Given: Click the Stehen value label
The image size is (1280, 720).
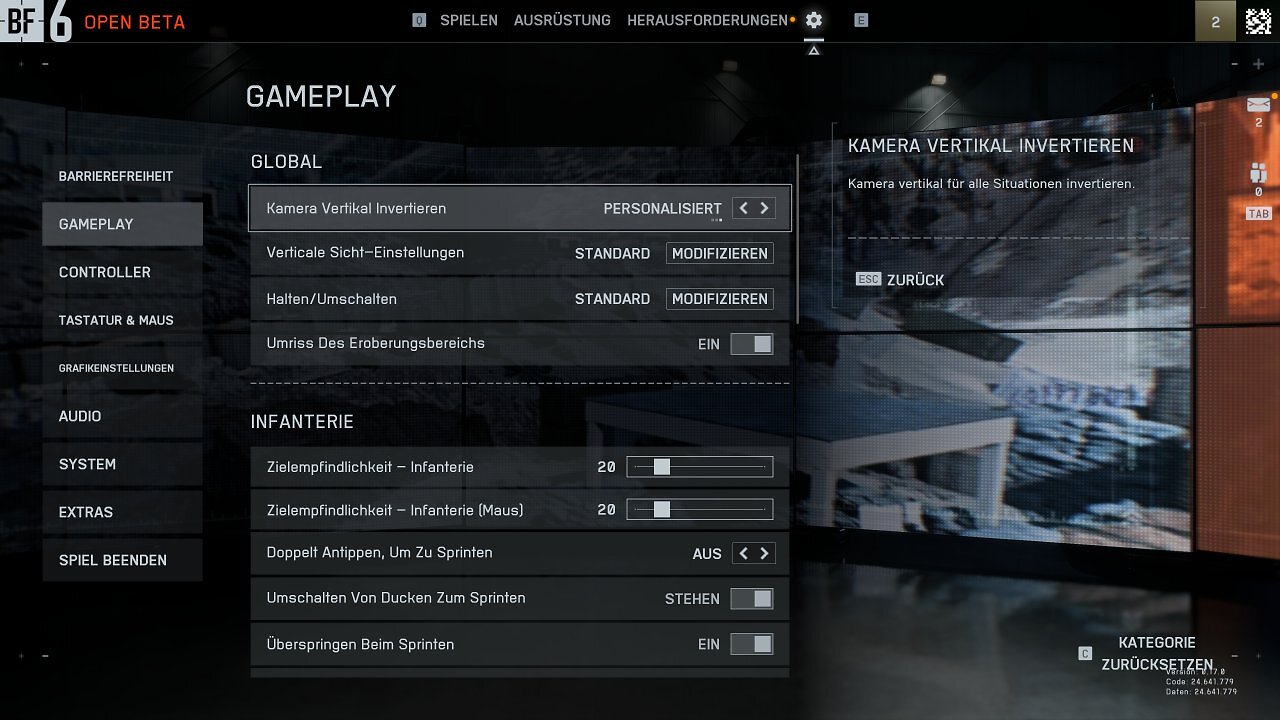Looking at the screenshot, I should pyautogui.click(x=692, y=599).
